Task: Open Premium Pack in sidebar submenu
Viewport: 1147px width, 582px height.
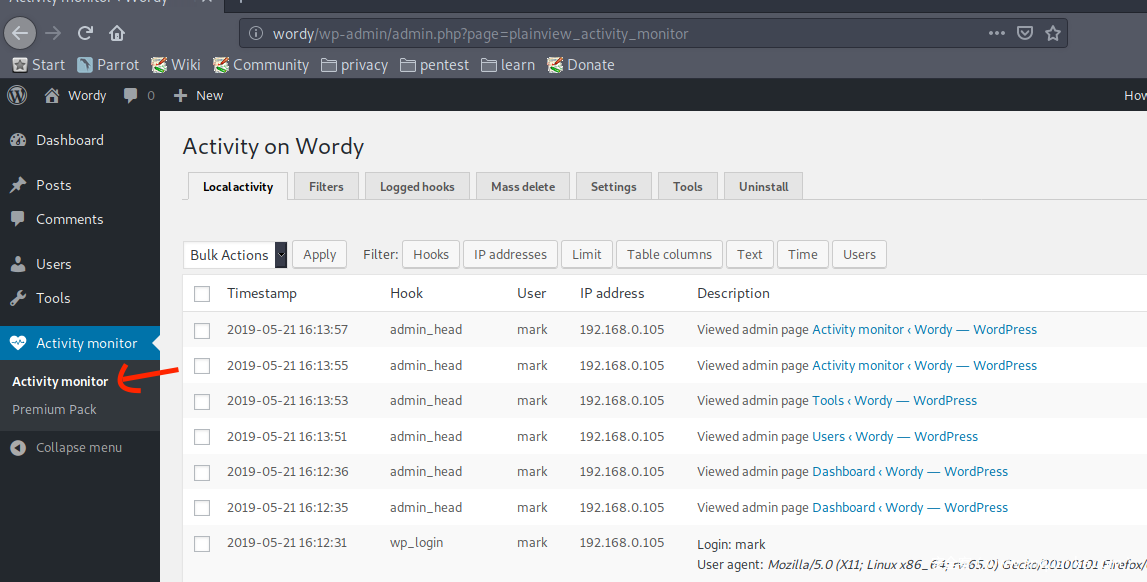Action: tap(54, 409)
